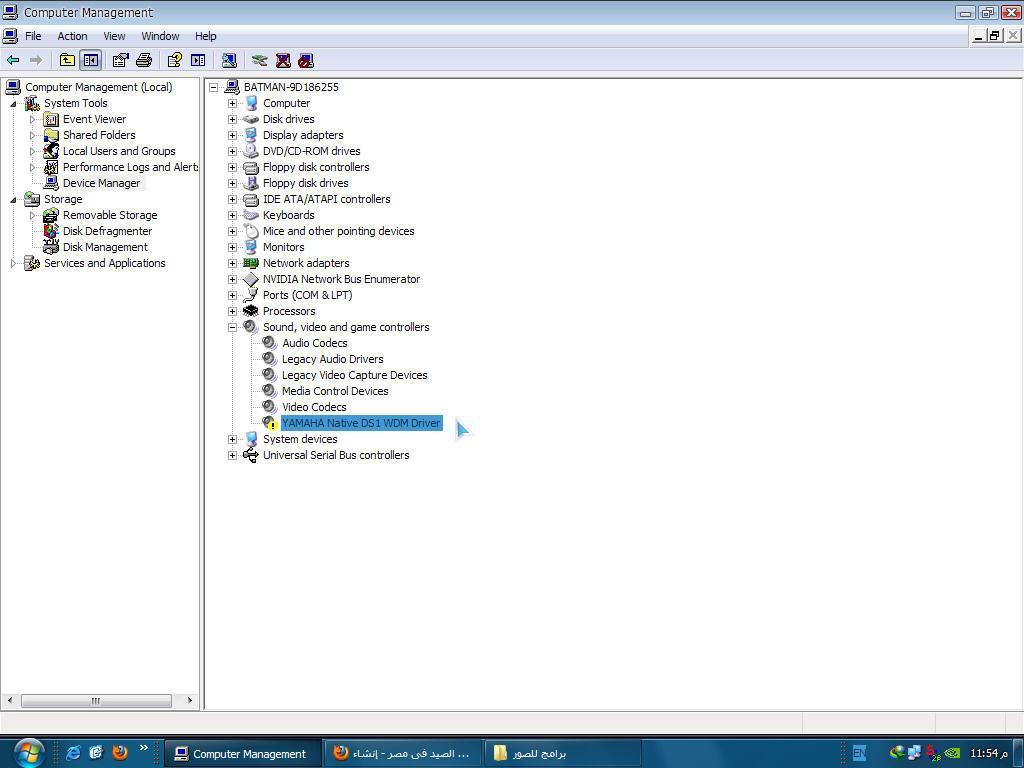Select Disk Management in left tree
This screenshot has height=768, width=1024.
(x=105, y=247)
